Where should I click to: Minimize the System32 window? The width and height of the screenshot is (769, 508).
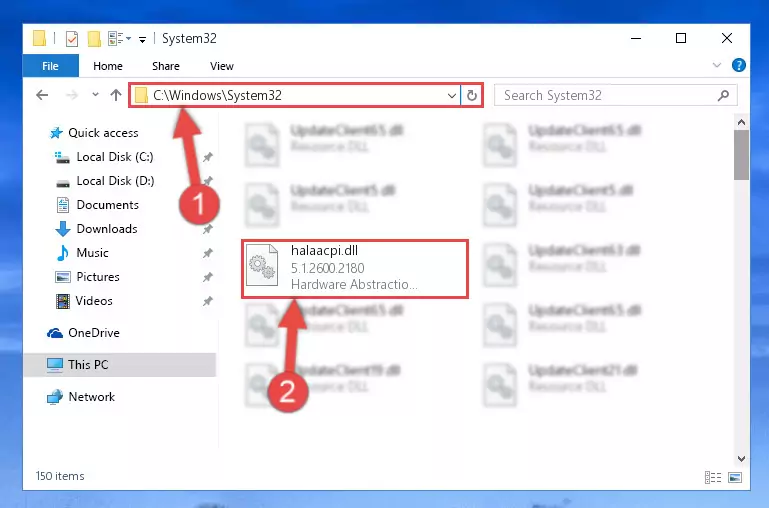pos(636,38)
